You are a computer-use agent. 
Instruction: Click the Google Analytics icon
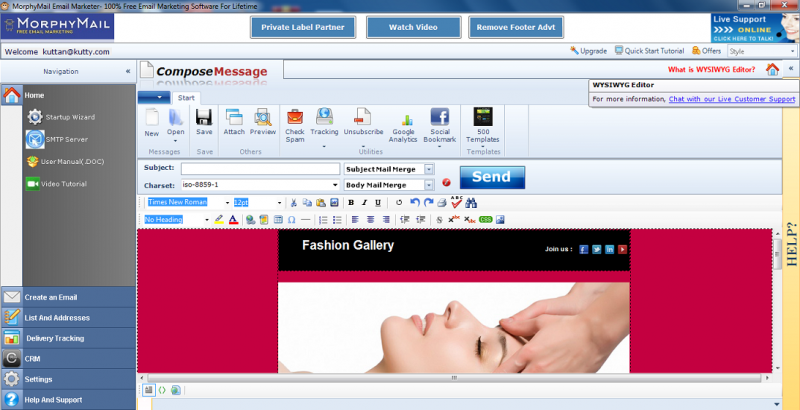tap(403, 126)
